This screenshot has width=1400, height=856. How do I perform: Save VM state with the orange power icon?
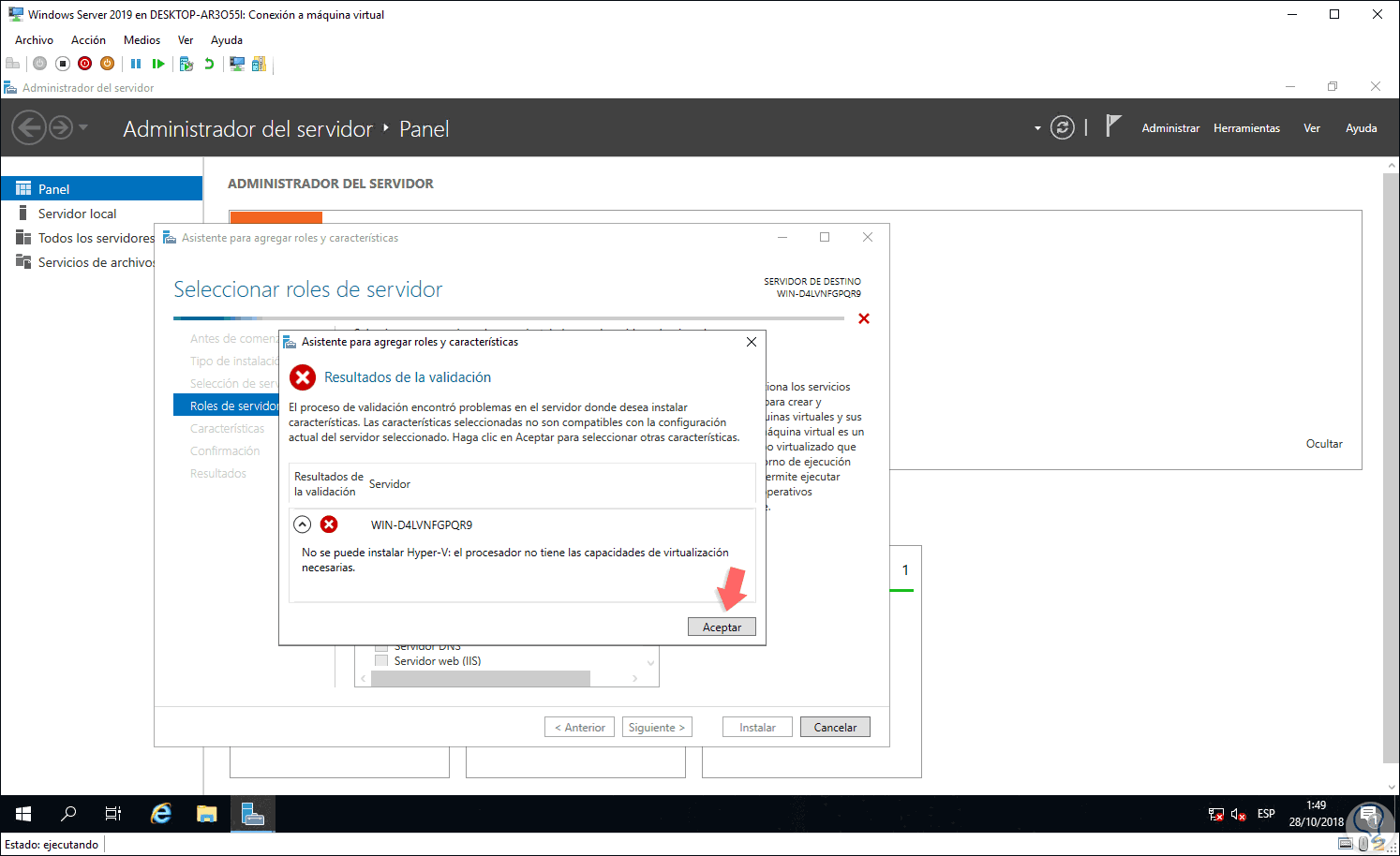108,64
